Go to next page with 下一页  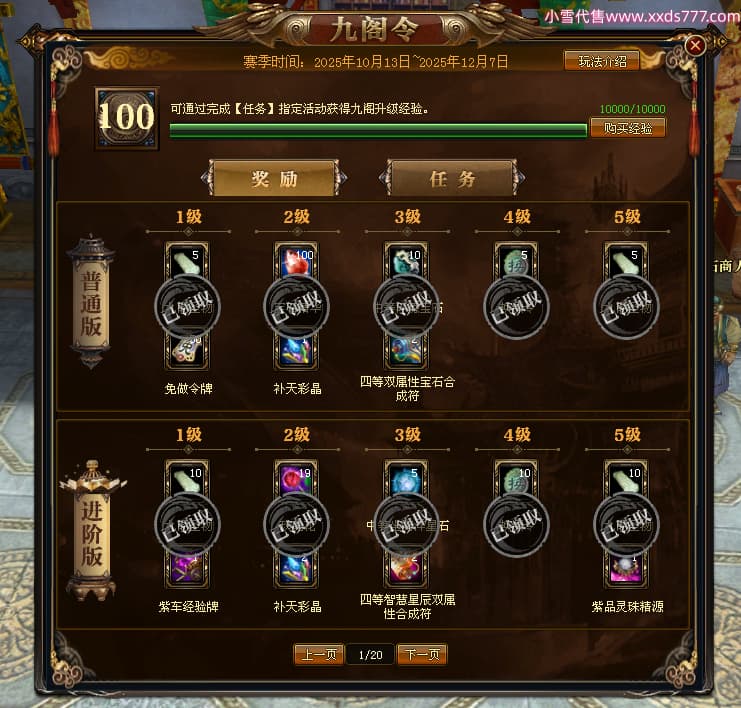(422, 655)
